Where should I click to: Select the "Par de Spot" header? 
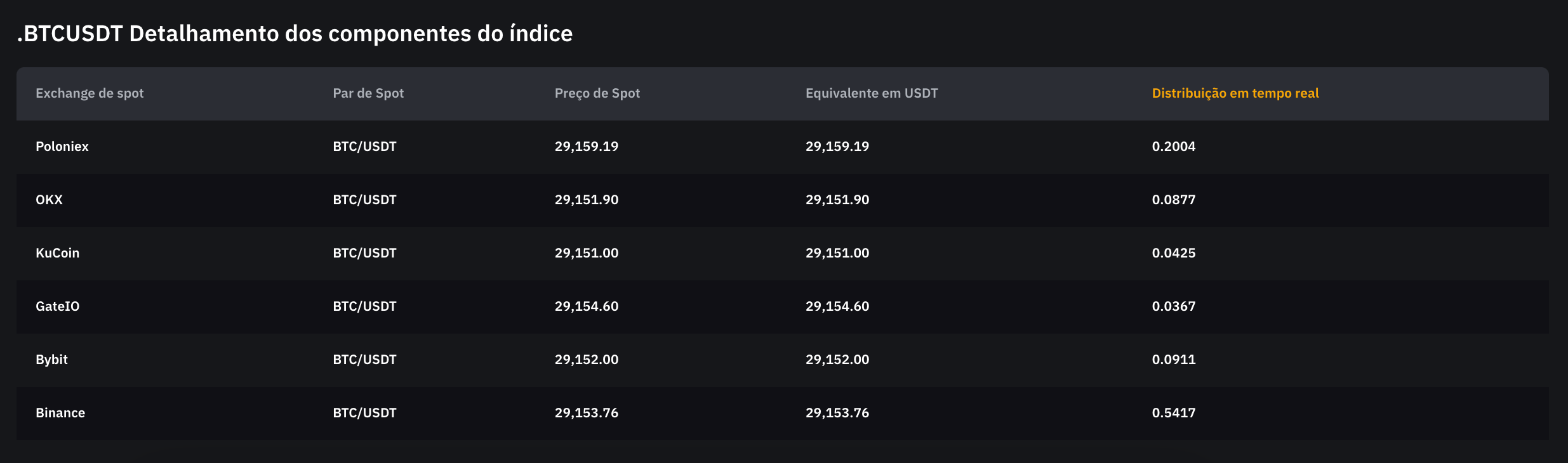368,93
